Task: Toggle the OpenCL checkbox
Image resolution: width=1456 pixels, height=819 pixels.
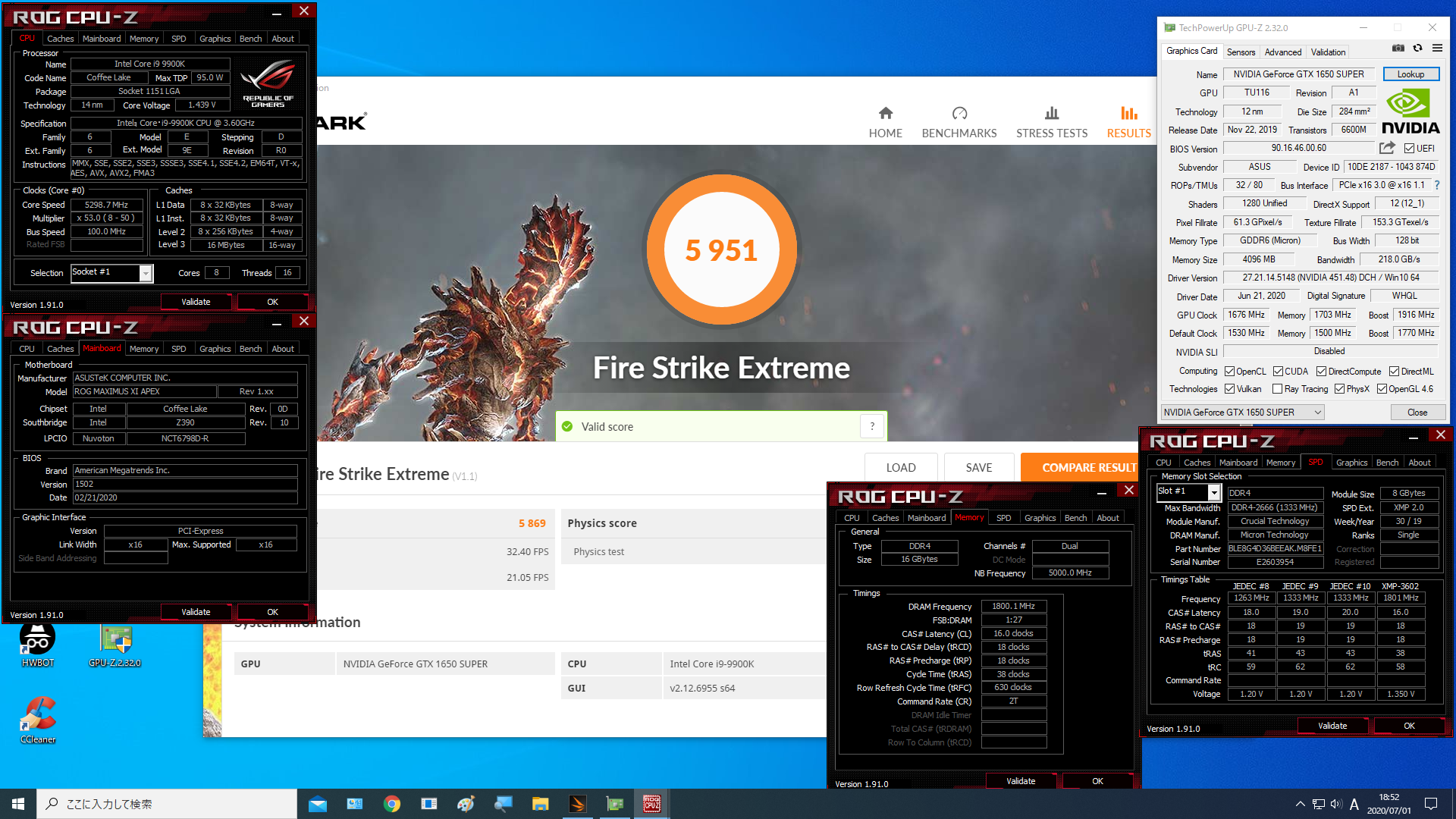Action: point(1229,372)
